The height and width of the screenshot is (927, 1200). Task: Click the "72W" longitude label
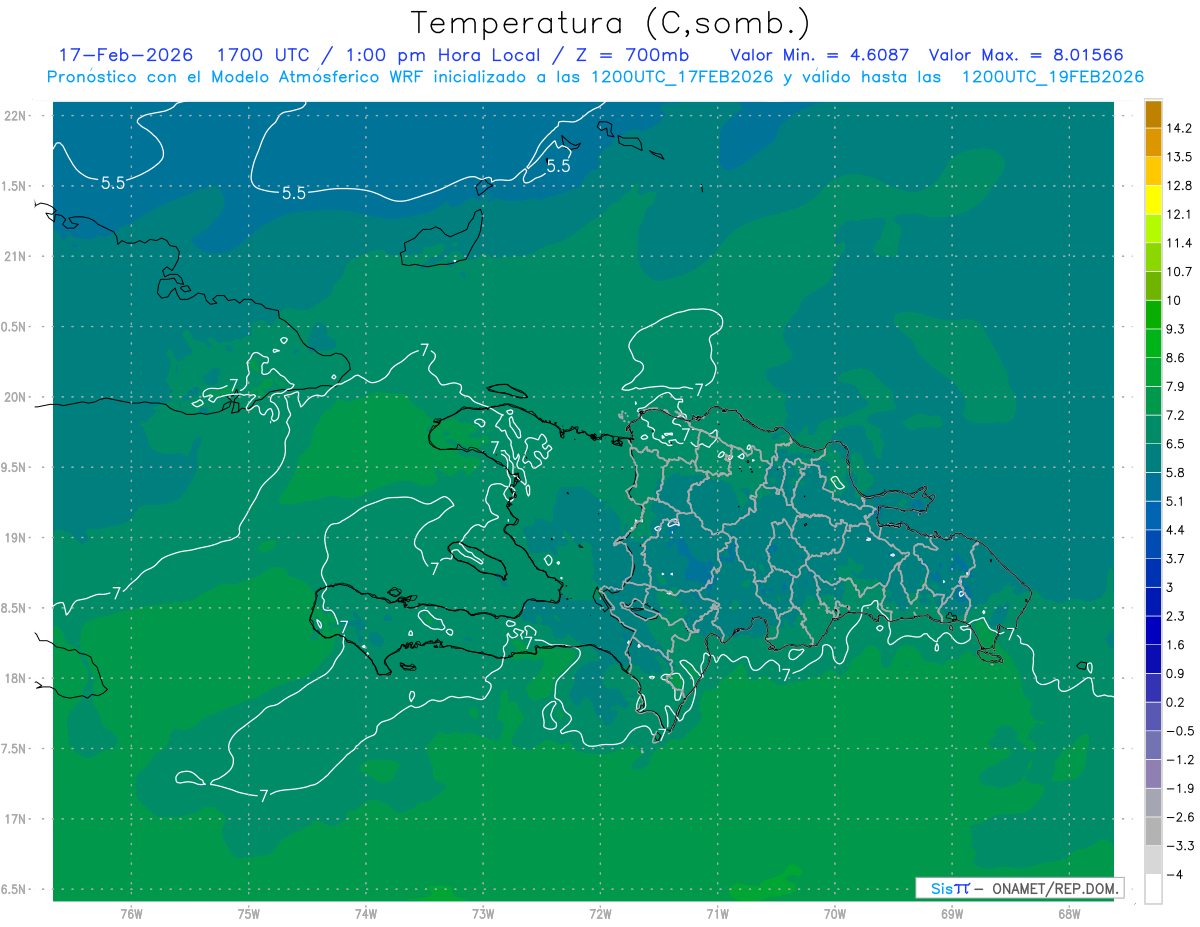point(600,914)
